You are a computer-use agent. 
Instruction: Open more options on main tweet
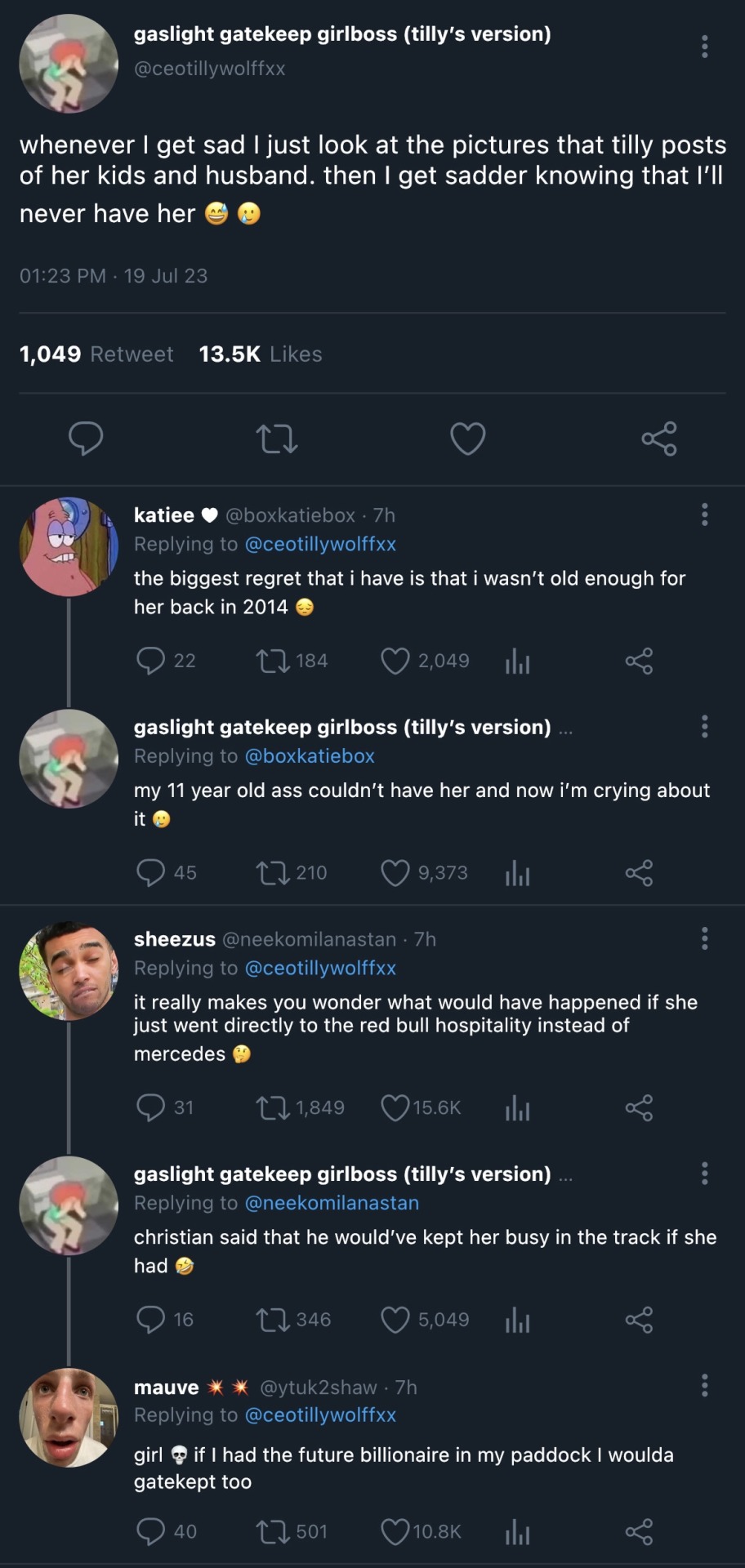tap(704, 47)
